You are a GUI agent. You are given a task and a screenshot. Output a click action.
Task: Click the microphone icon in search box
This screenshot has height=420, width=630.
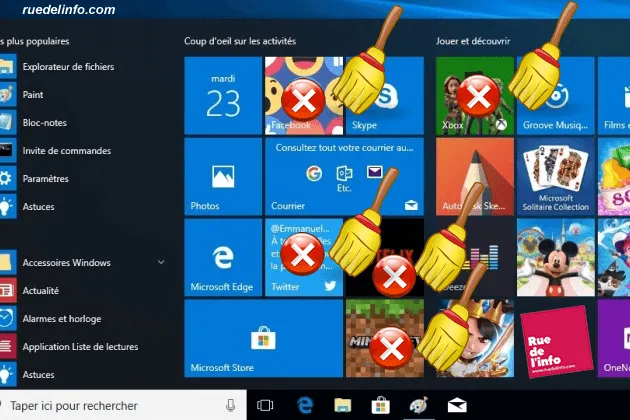click(x=231, y=406)
